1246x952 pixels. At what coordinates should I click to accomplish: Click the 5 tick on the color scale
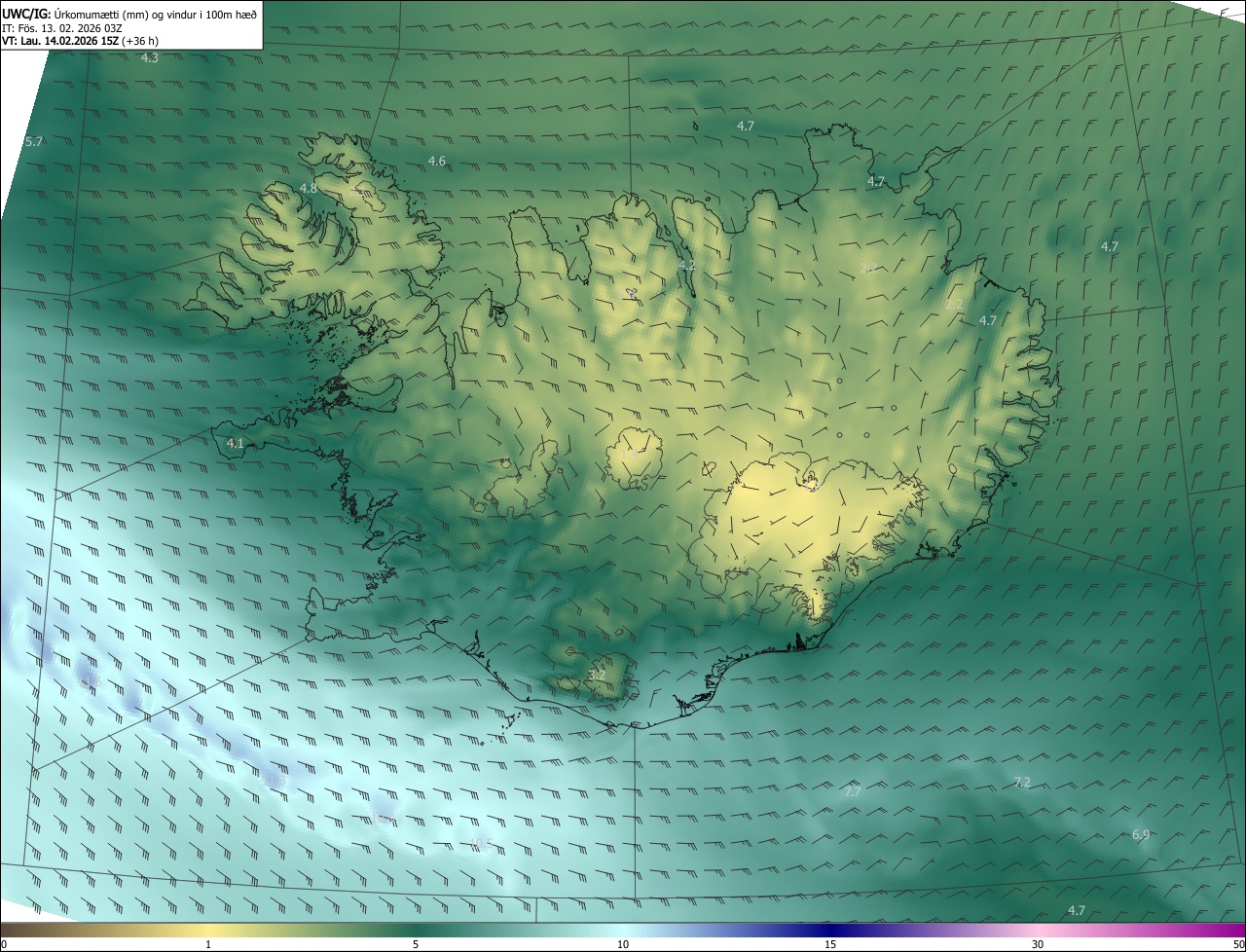416,944
